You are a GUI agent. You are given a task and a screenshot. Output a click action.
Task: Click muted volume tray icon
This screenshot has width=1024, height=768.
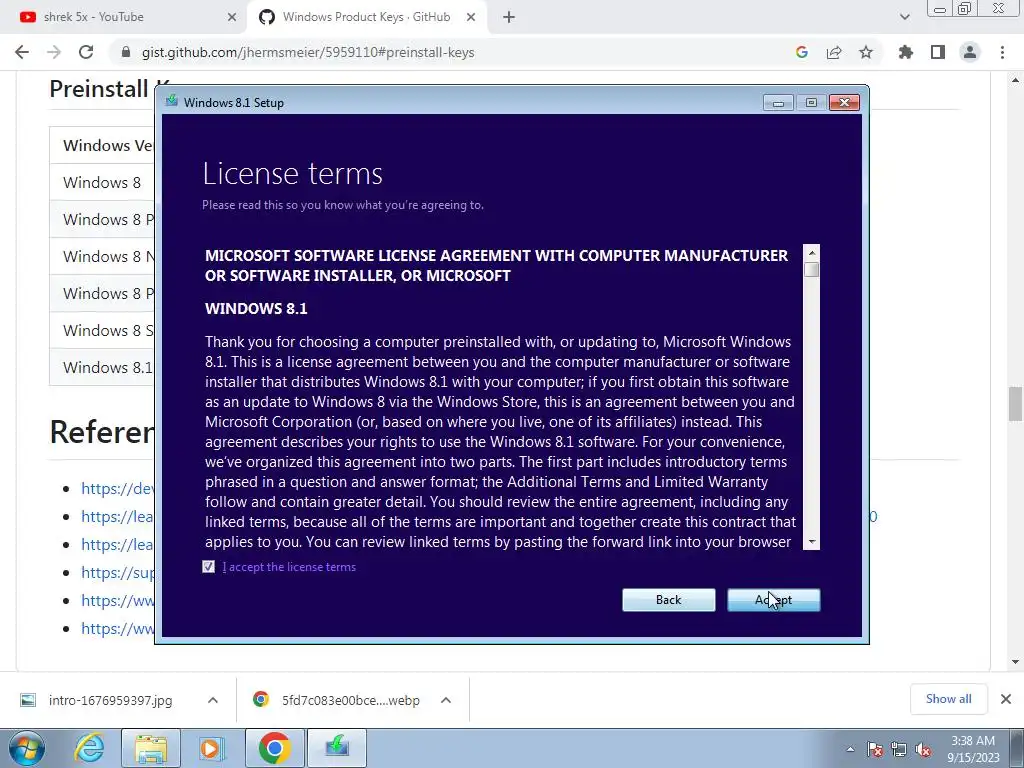point(923,749)
